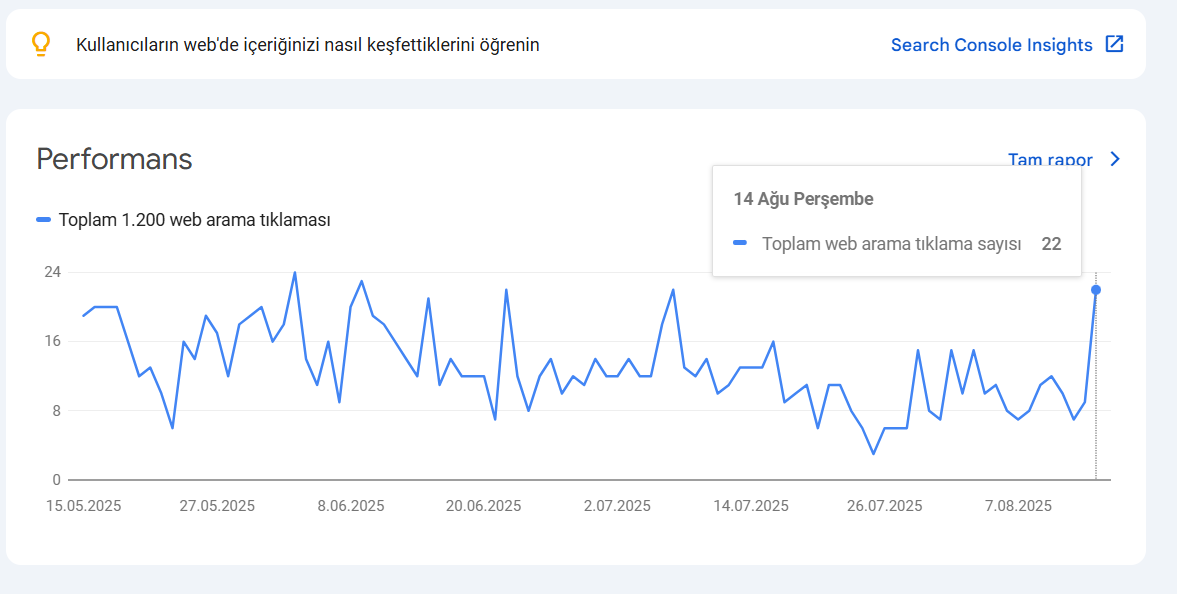Click the blue series marker inside the tooltip
This screenshot has height=594, width=1177.
[x=740, y=243]
